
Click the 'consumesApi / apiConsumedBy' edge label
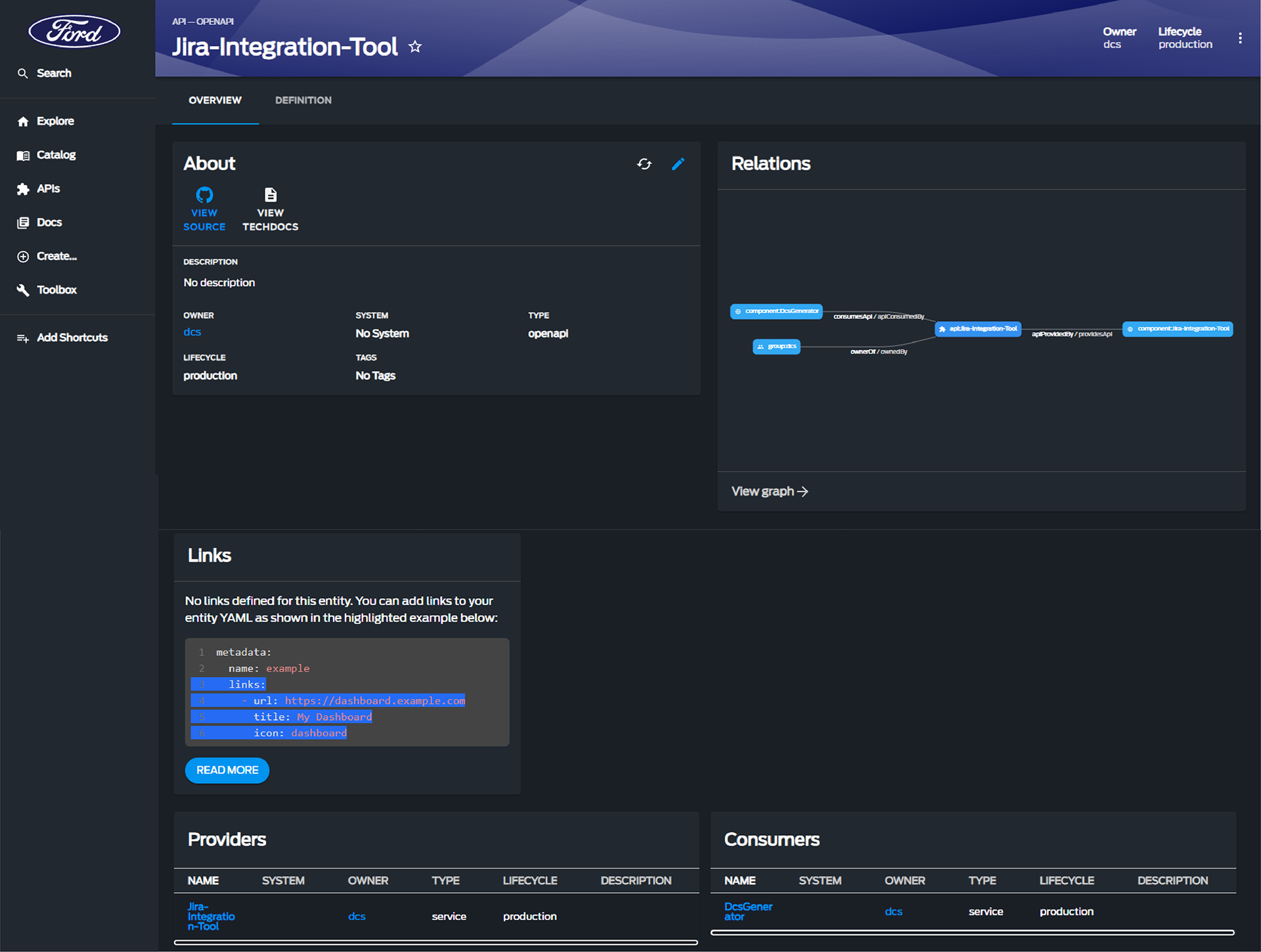coord(879,316)
